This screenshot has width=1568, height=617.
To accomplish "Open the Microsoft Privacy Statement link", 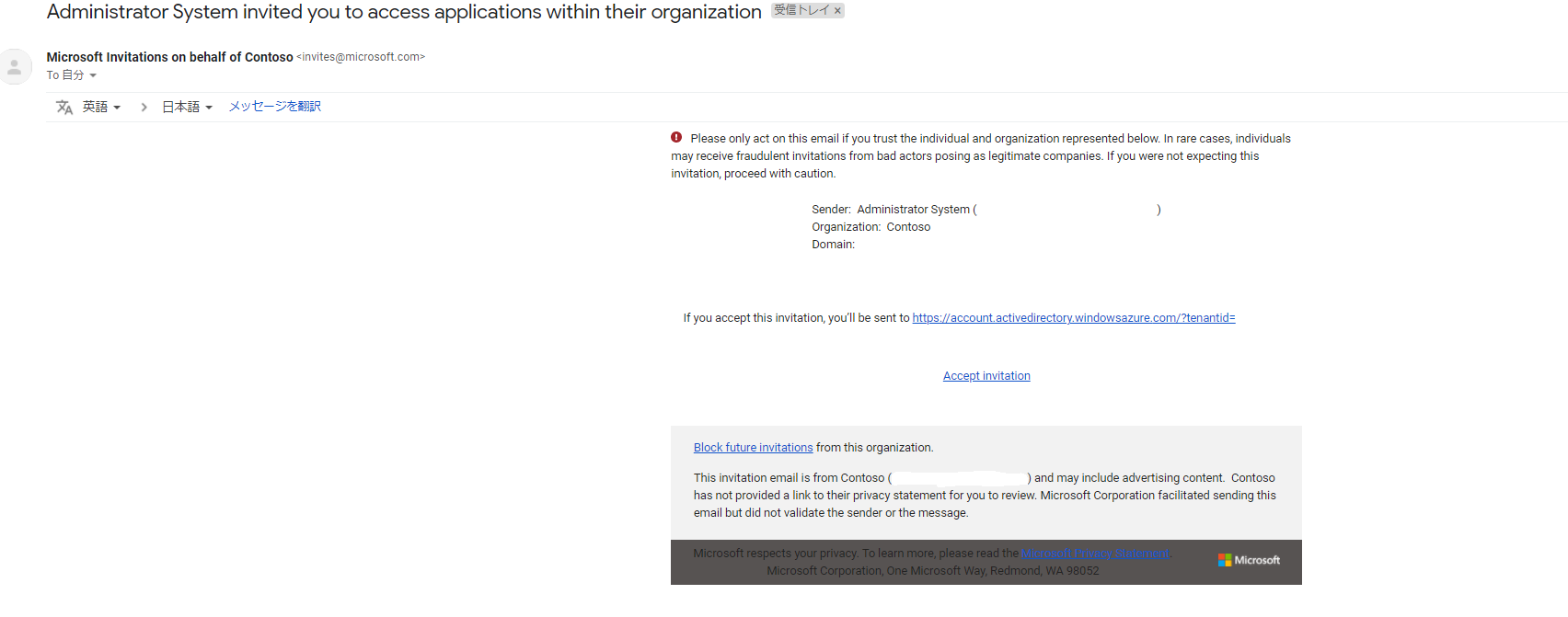I will 1095,554.
